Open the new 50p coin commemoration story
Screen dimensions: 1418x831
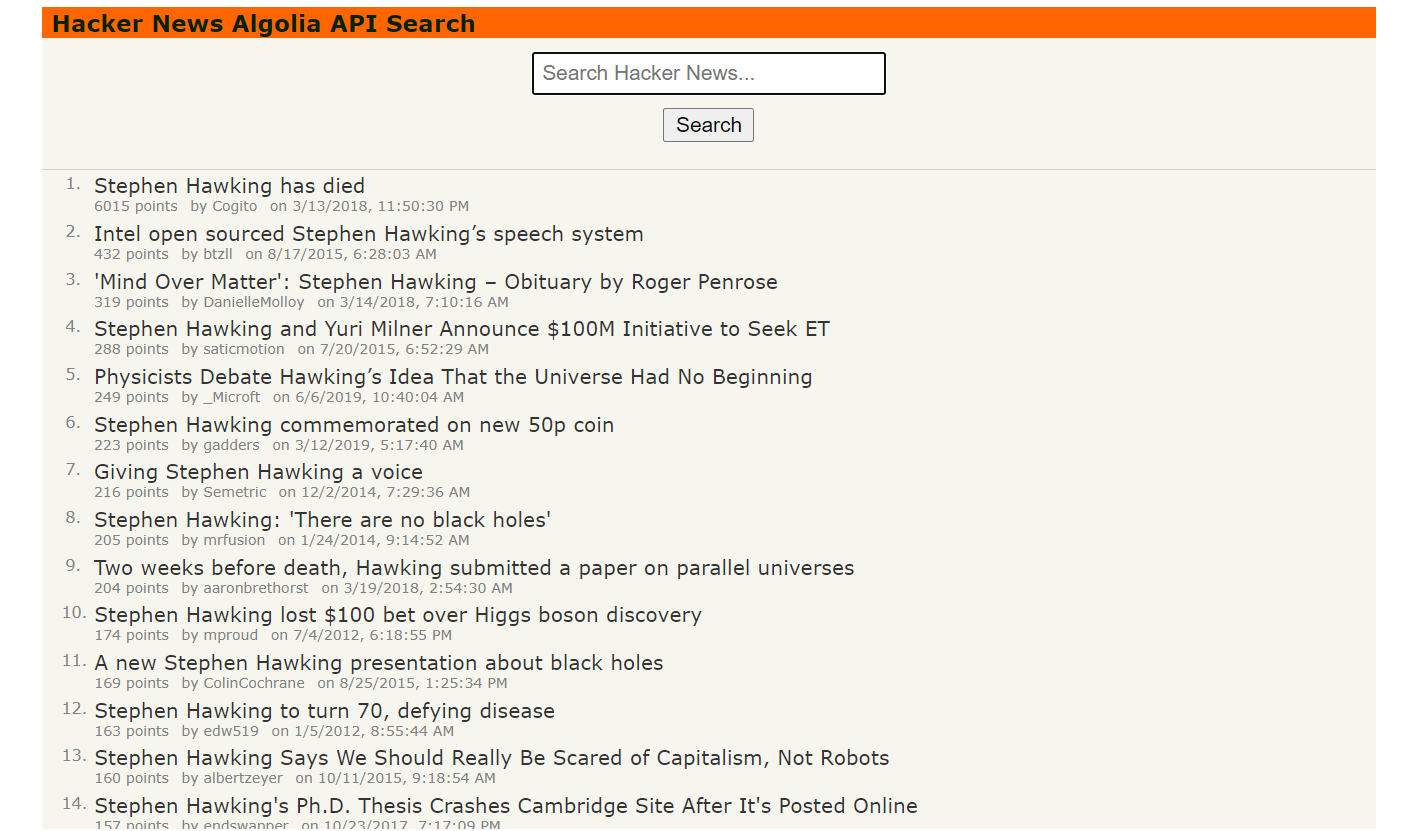click(x=354, y=424)
